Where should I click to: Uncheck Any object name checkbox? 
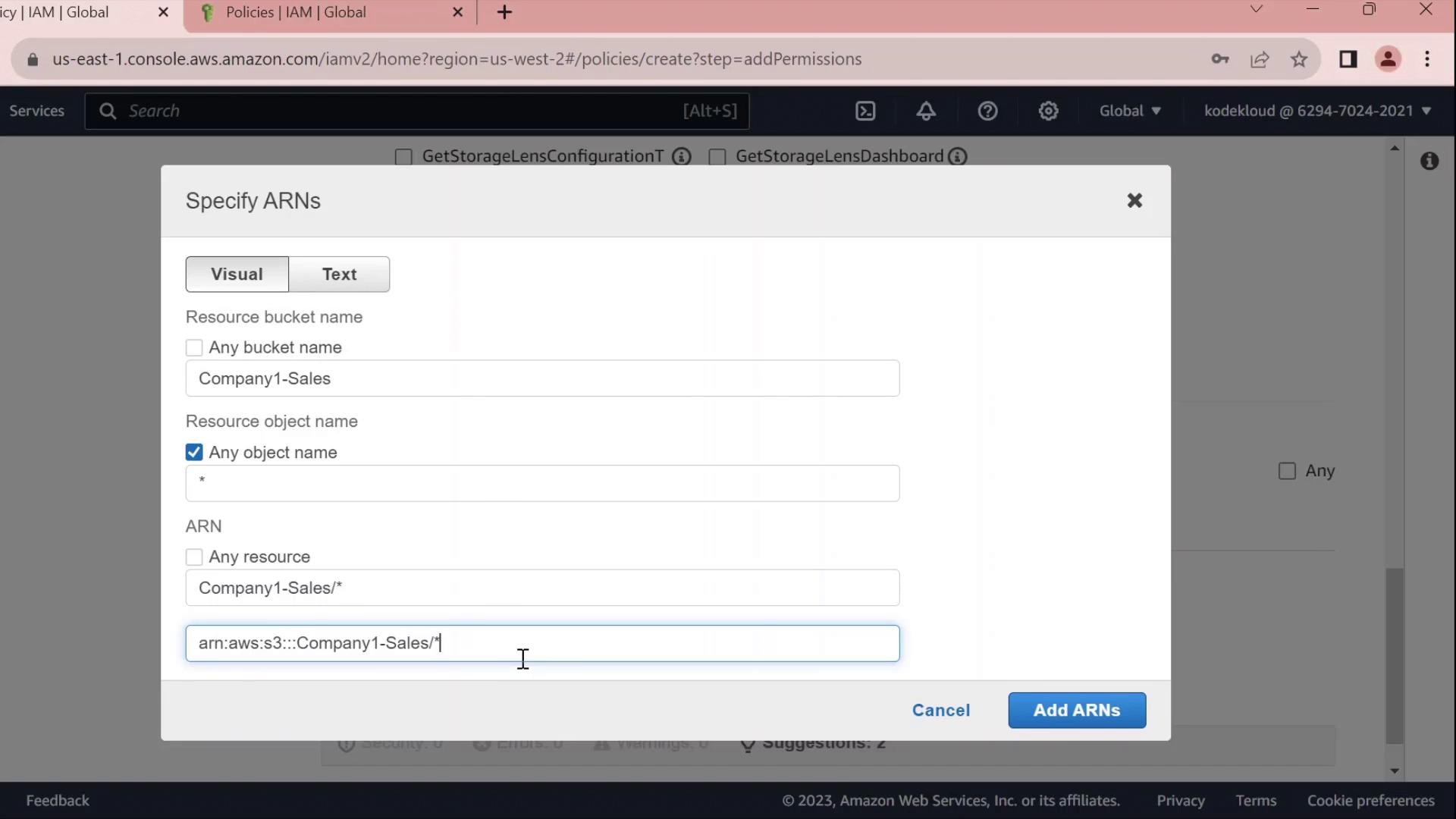(x=194, y=453)
